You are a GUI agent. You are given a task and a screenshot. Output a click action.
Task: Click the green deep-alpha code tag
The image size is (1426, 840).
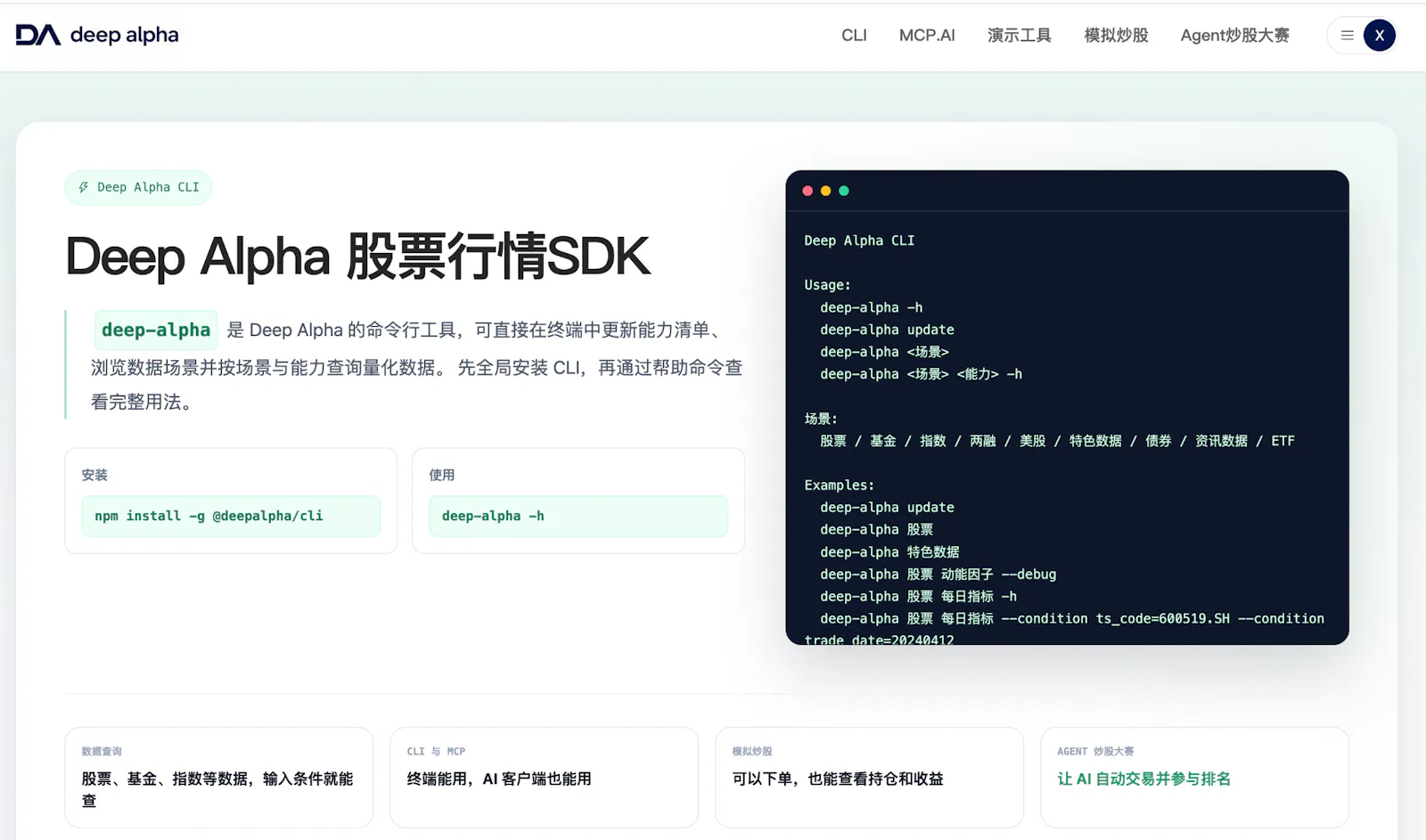pos(156,330)
